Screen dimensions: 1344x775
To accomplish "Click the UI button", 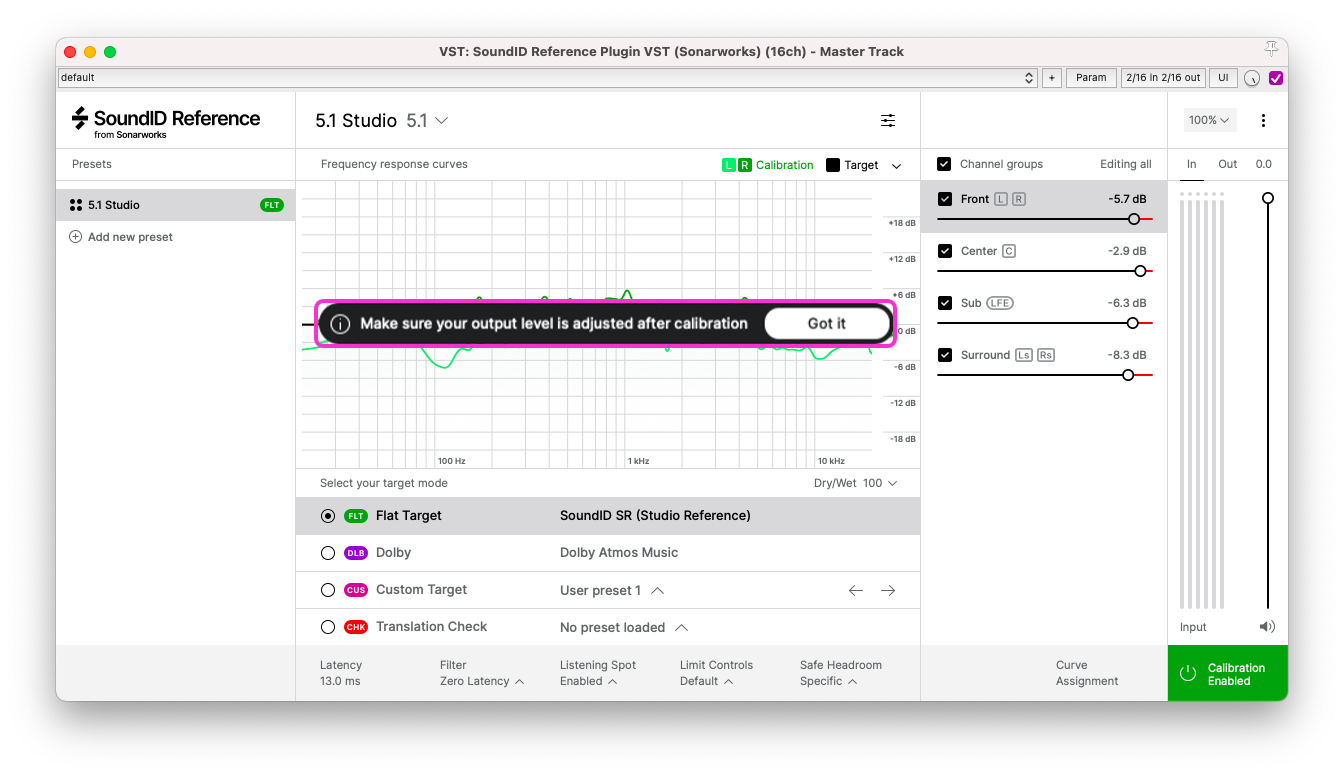I will 1222,77.
